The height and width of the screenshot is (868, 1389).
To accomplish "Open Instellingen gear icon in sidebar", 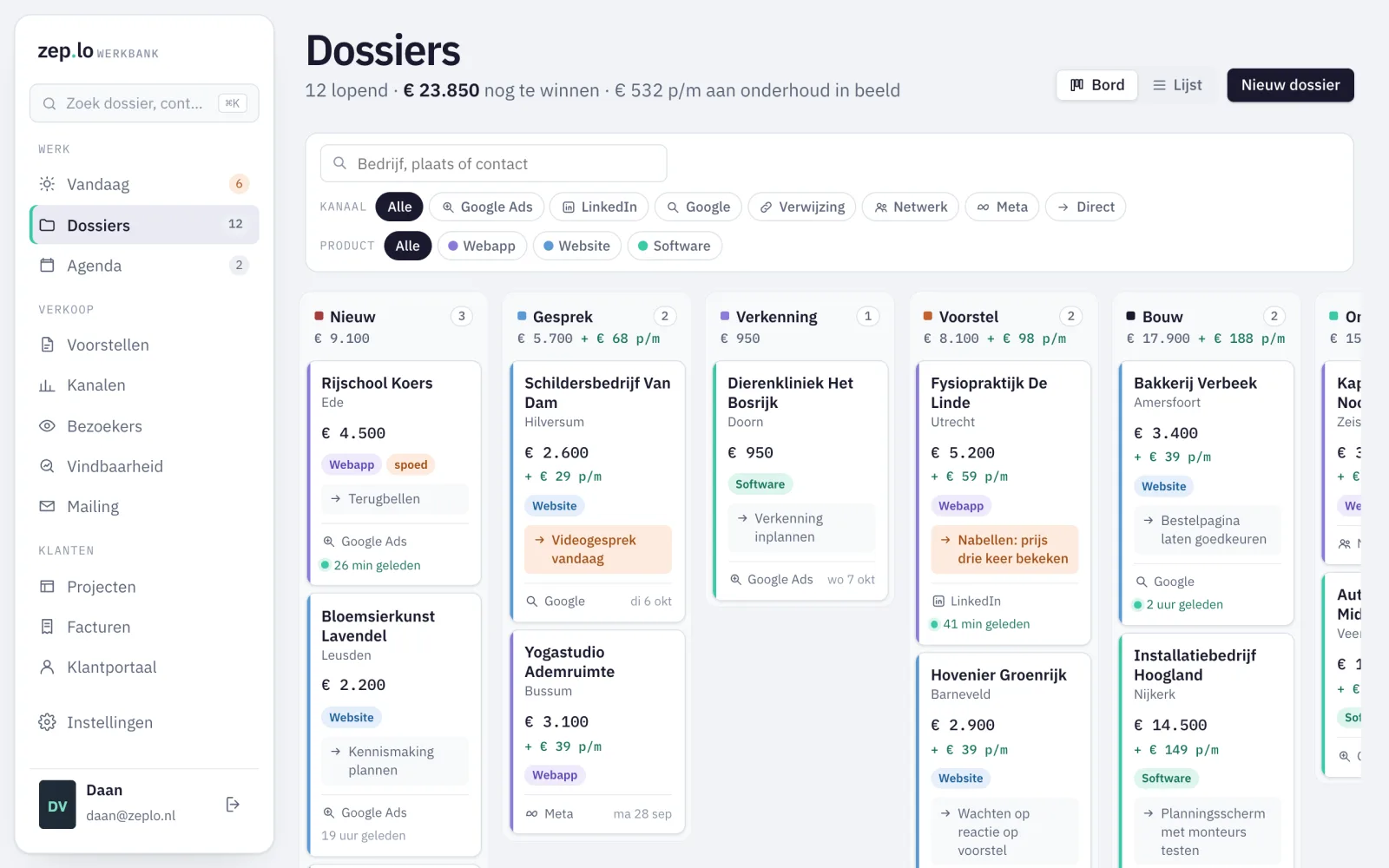I will pyautogui.click(x=48, y=722).
